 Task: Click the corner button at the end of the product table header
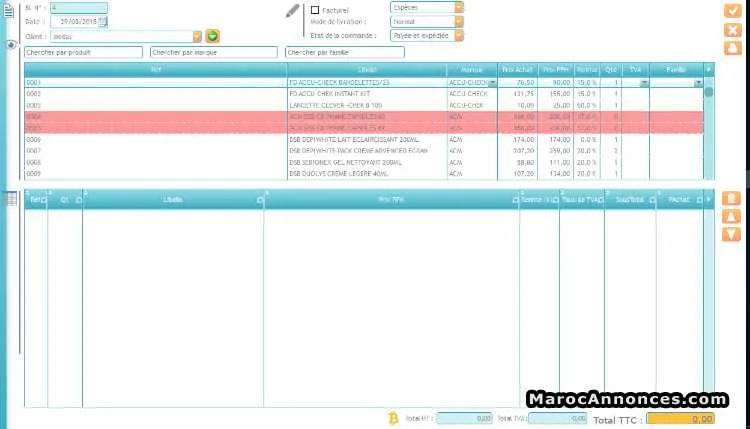(x=708, y=70)
